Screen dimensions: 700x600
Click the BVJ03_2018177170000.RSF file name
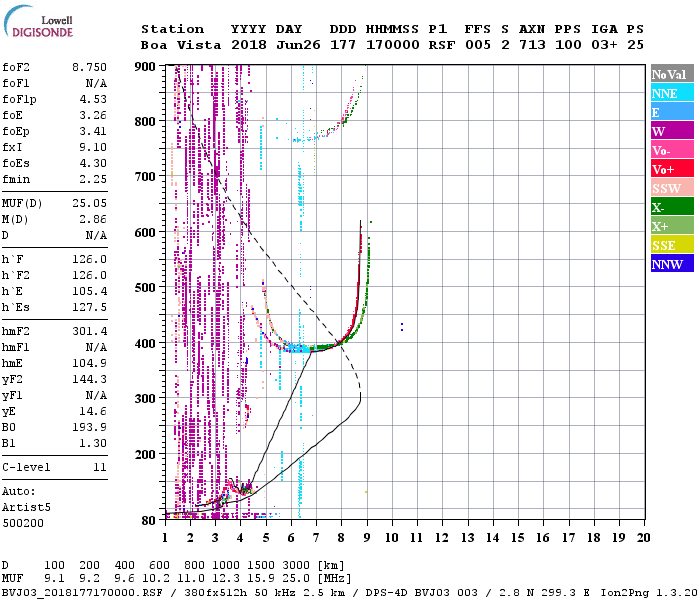[82, 593]
